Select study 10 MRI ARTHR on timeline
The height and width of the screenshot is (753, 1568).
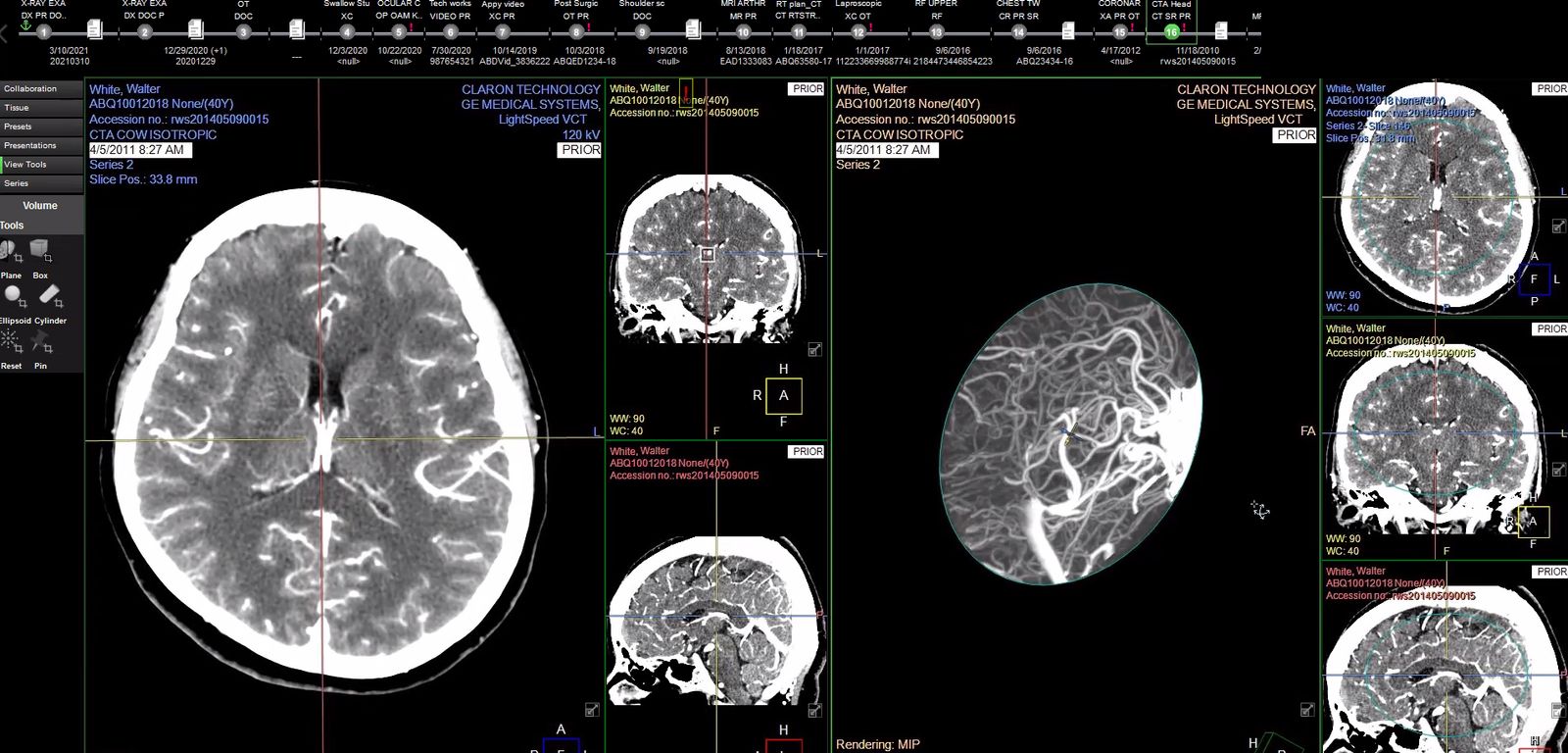(x=743, y=32)
